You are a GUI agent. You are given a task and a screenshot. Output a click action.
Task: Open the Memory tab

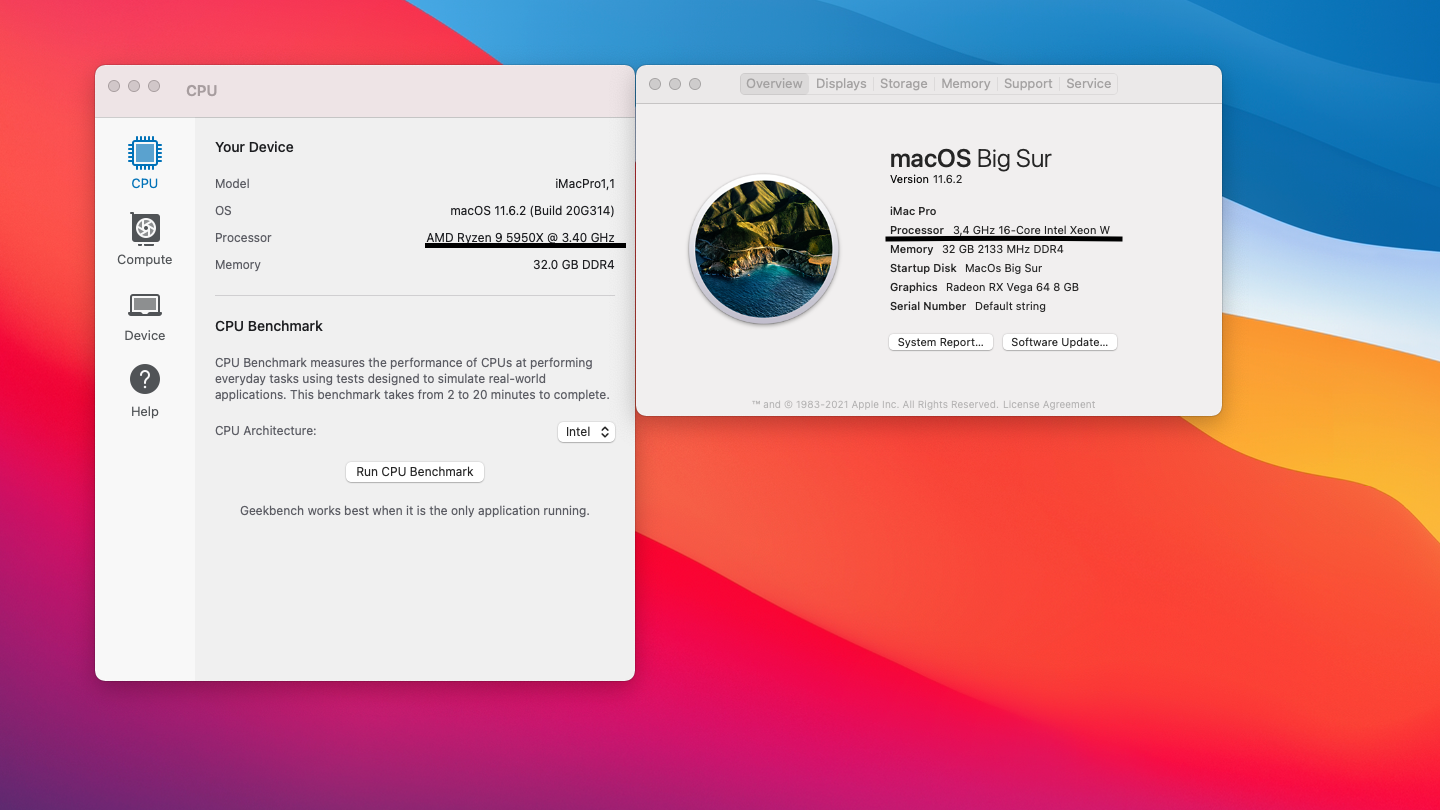965,84
